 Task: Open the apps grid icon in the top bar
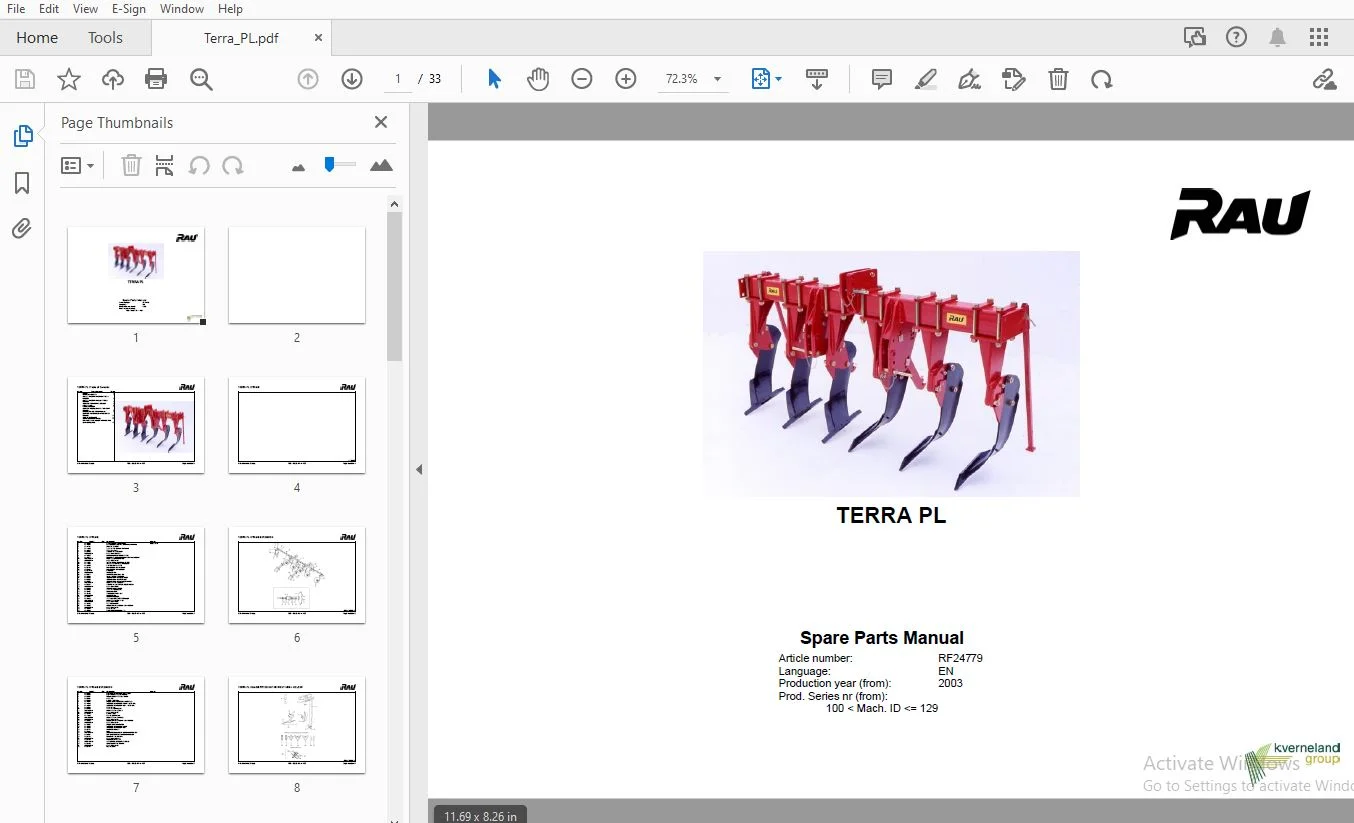pyautogui.click(x=1319, y=37)
